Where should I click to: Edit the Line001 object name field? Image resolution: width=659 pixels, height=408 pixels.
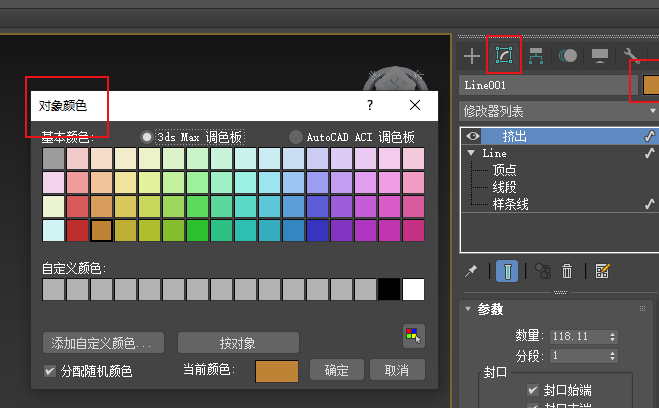click(x=548, y=85)
